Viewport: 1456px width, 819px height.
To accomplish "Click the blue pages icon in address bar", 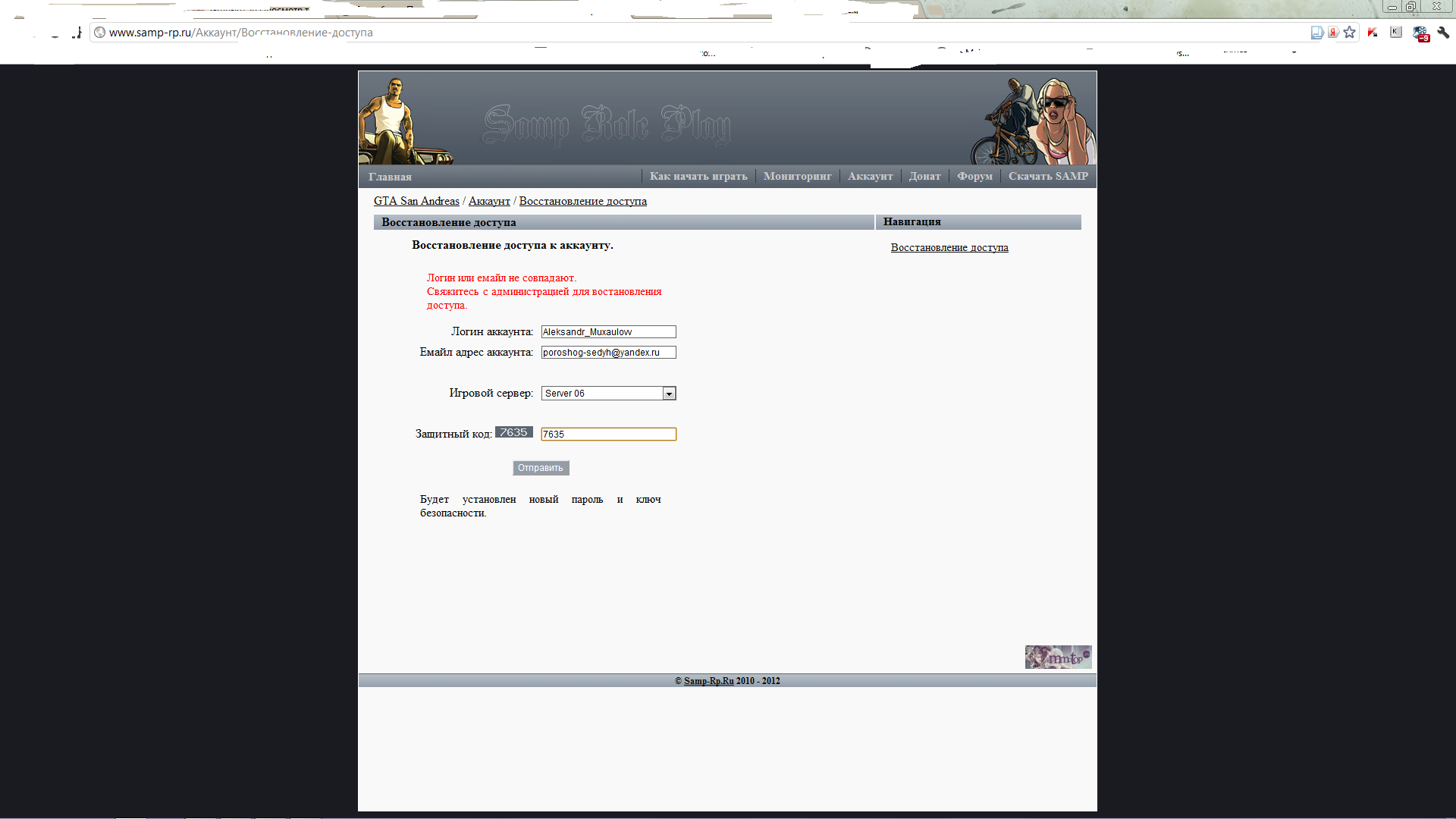I will click(x=1317, y=33).
